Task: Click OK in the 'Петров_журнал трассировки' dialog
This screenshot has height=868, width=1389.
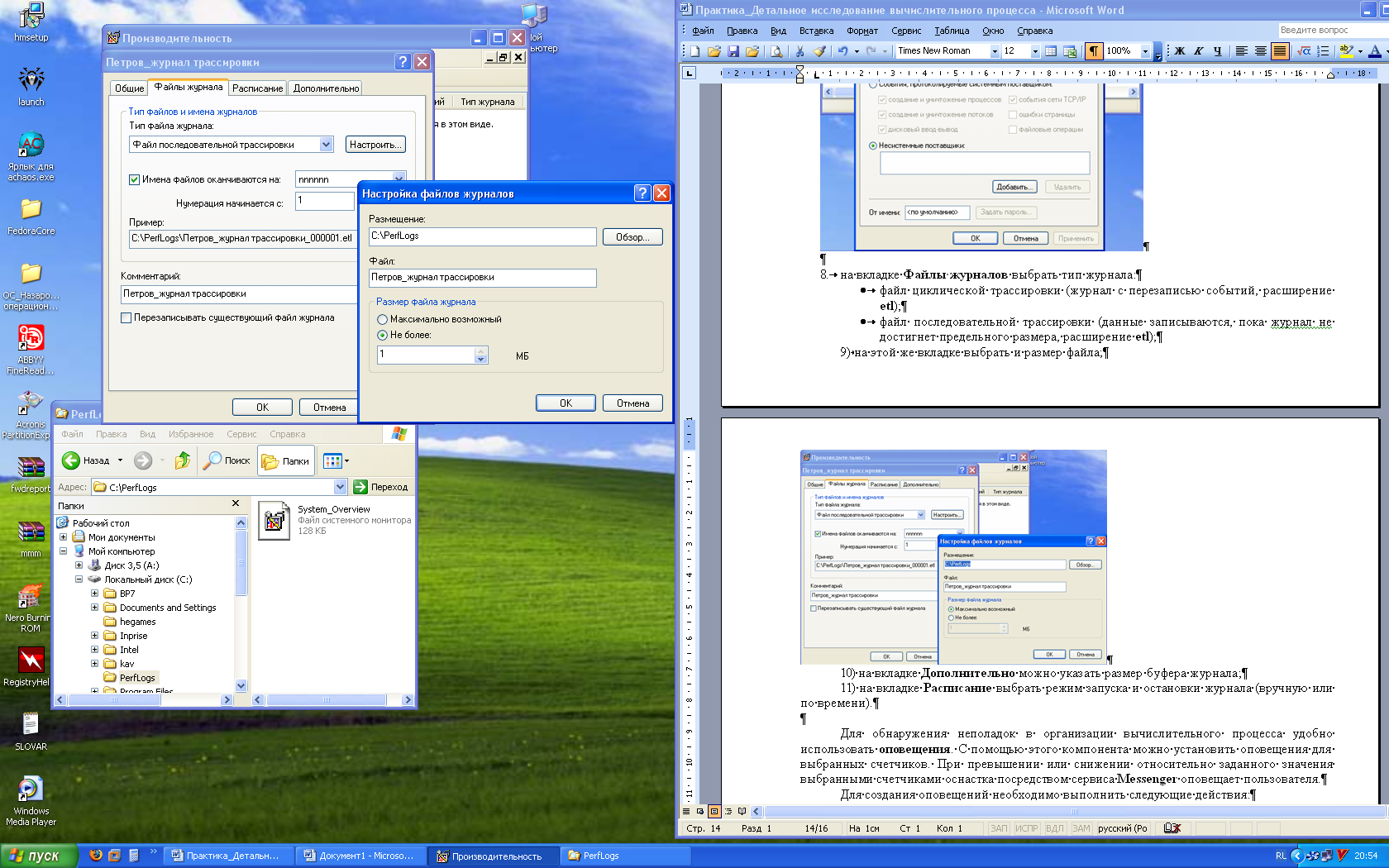Action: 262,408
